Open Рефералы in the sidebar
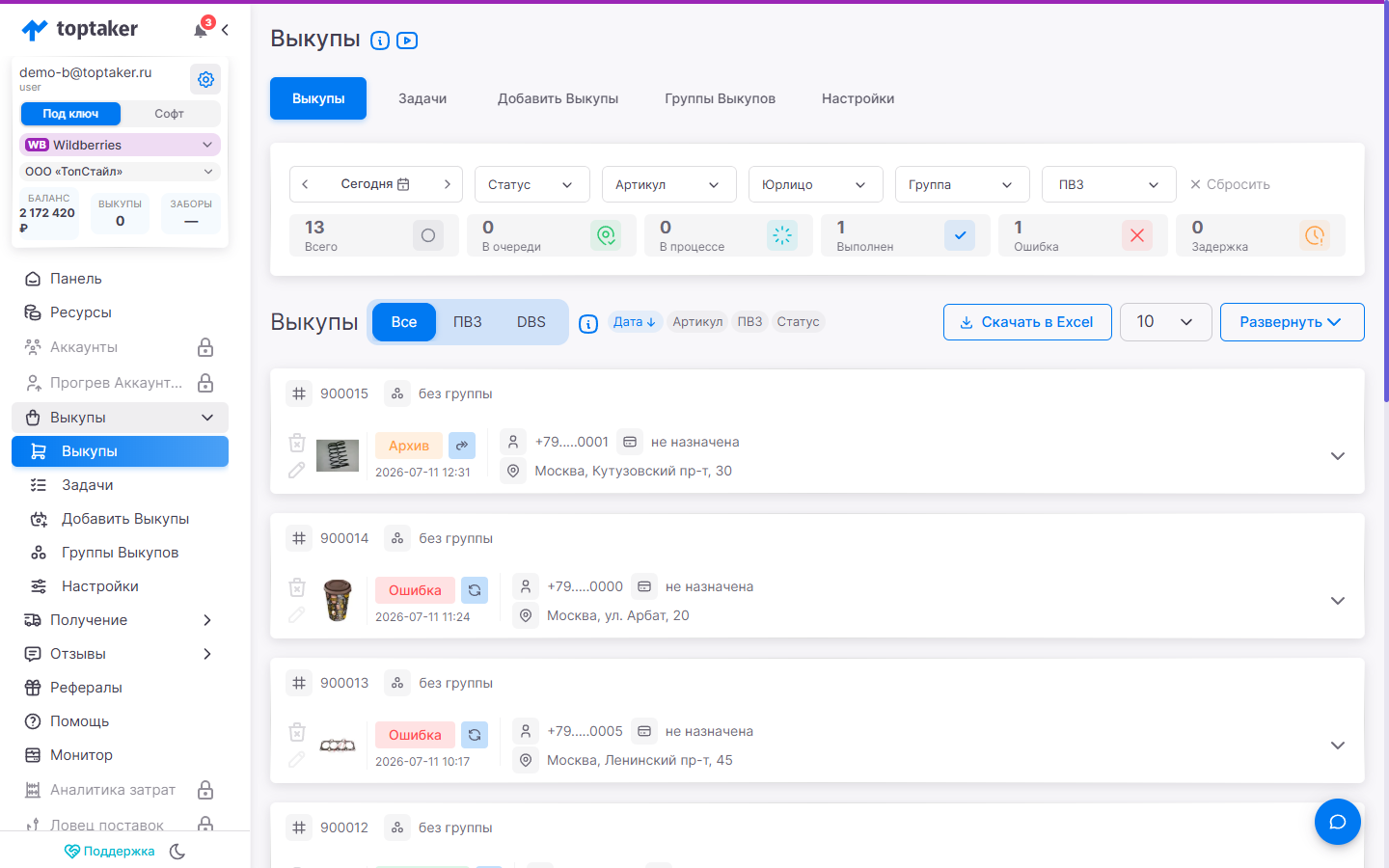 tap(120, 688)
